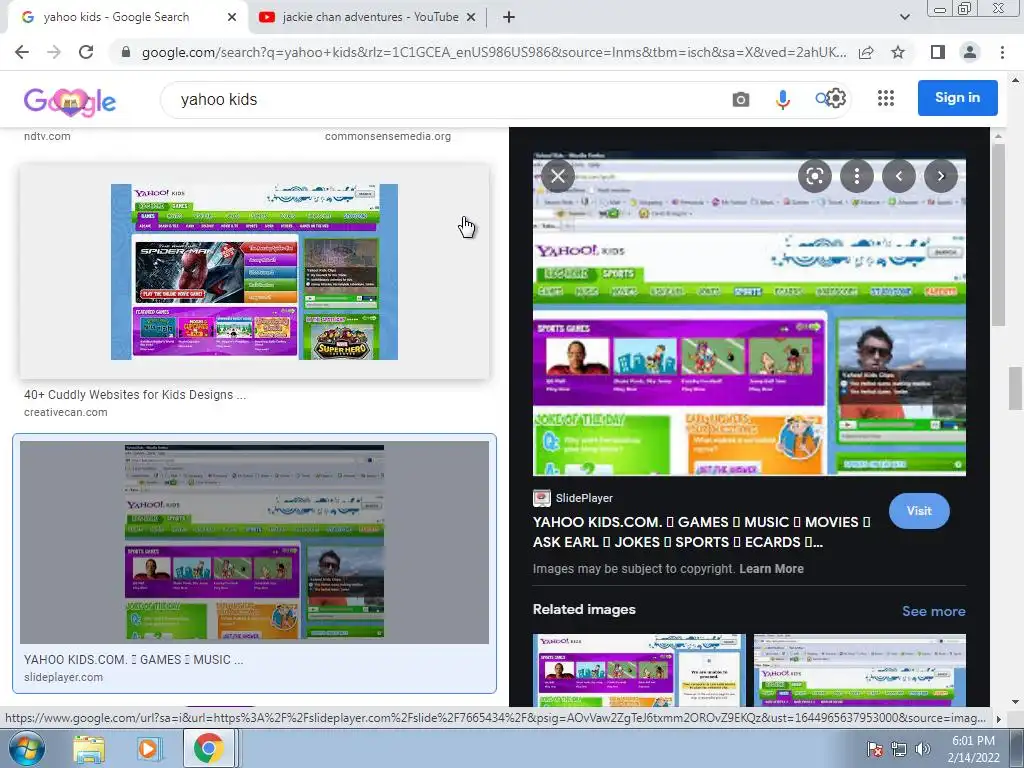Click slideplayer.com source text
Screen dimensions: 1024x768
point(63,677)
